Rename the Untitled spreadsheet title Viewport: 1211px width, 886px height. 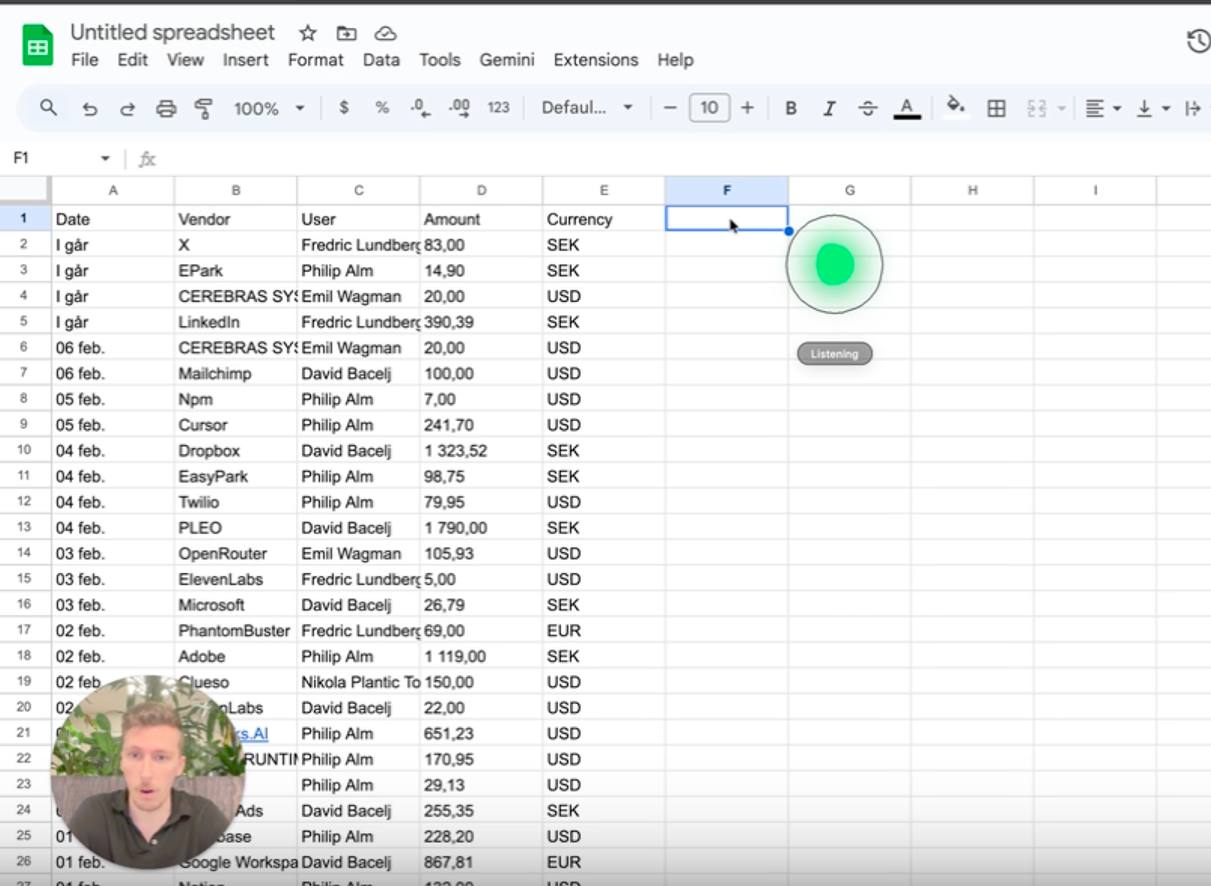click(172, 32)
